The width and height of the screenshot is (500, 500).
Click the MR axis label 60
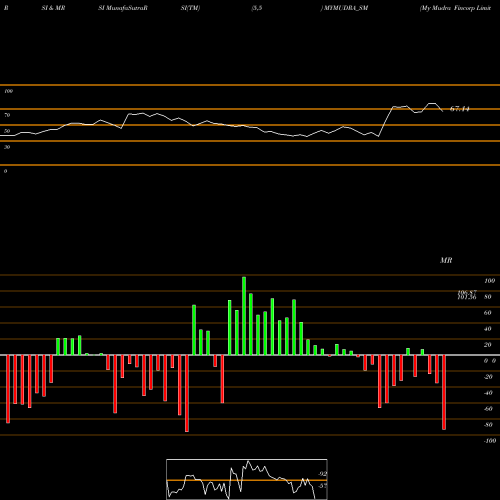click(x=488, y=313)
